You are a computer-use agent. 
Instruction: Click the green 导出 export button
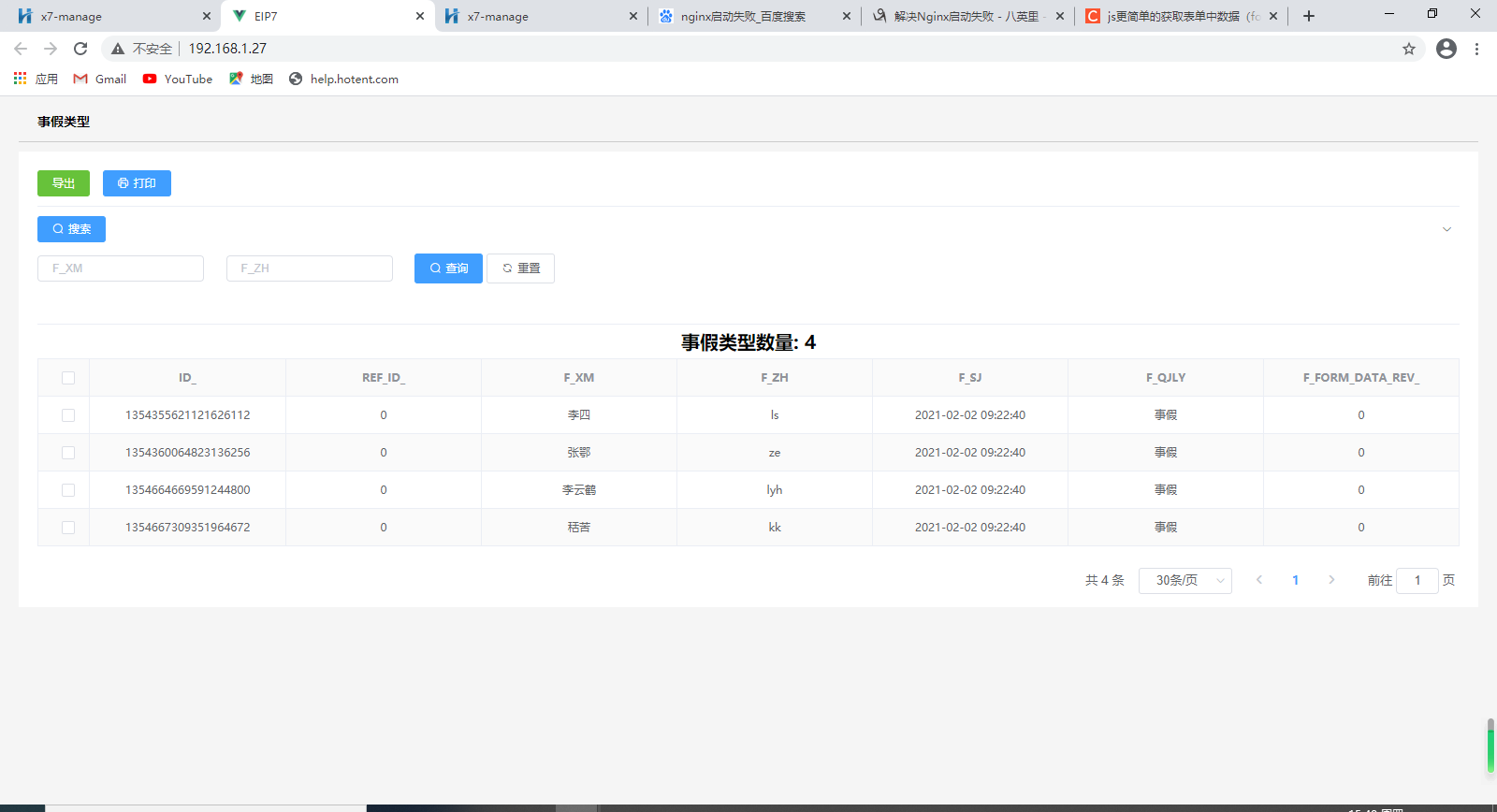(x=64, y=183)
